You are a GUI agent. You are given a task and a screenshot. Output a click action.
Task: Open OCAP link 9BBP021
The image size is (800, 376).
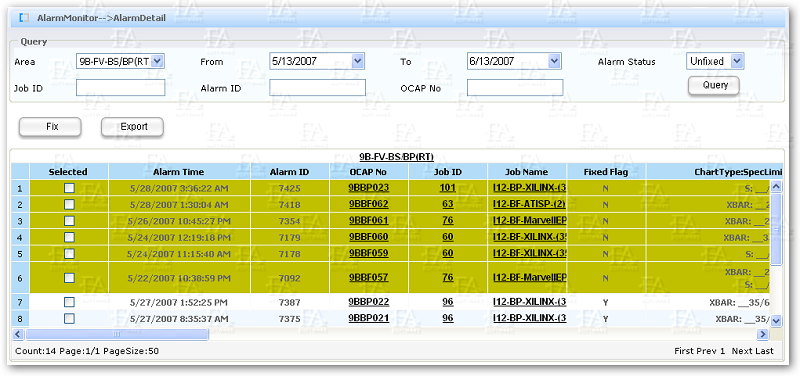(x=369, y=318)
